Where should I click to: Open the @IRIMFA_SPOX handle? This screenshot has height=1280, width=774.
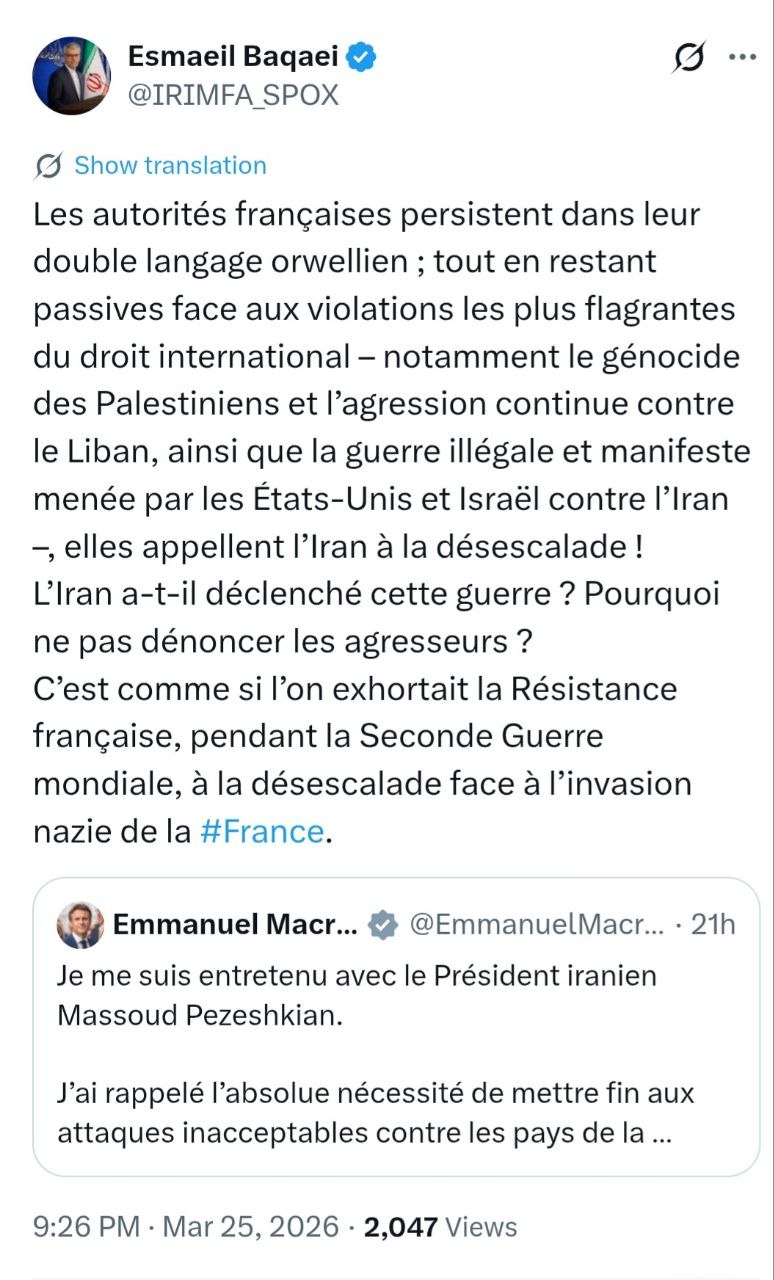pos(233,95)
